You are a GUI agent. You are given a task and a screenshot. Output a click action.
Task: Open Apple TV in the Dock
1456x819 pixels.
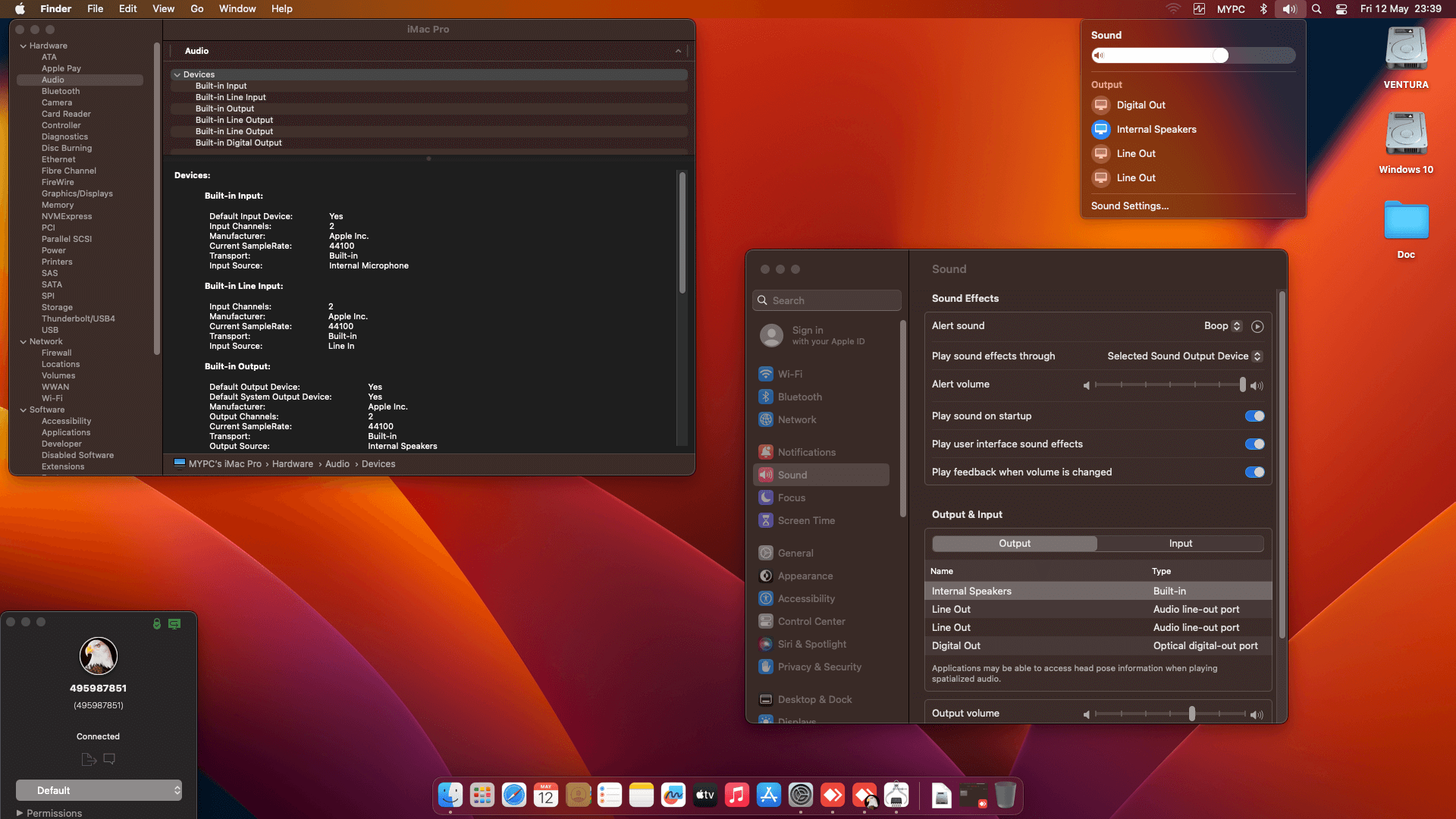pyautogui.click(x=705, y=795)
